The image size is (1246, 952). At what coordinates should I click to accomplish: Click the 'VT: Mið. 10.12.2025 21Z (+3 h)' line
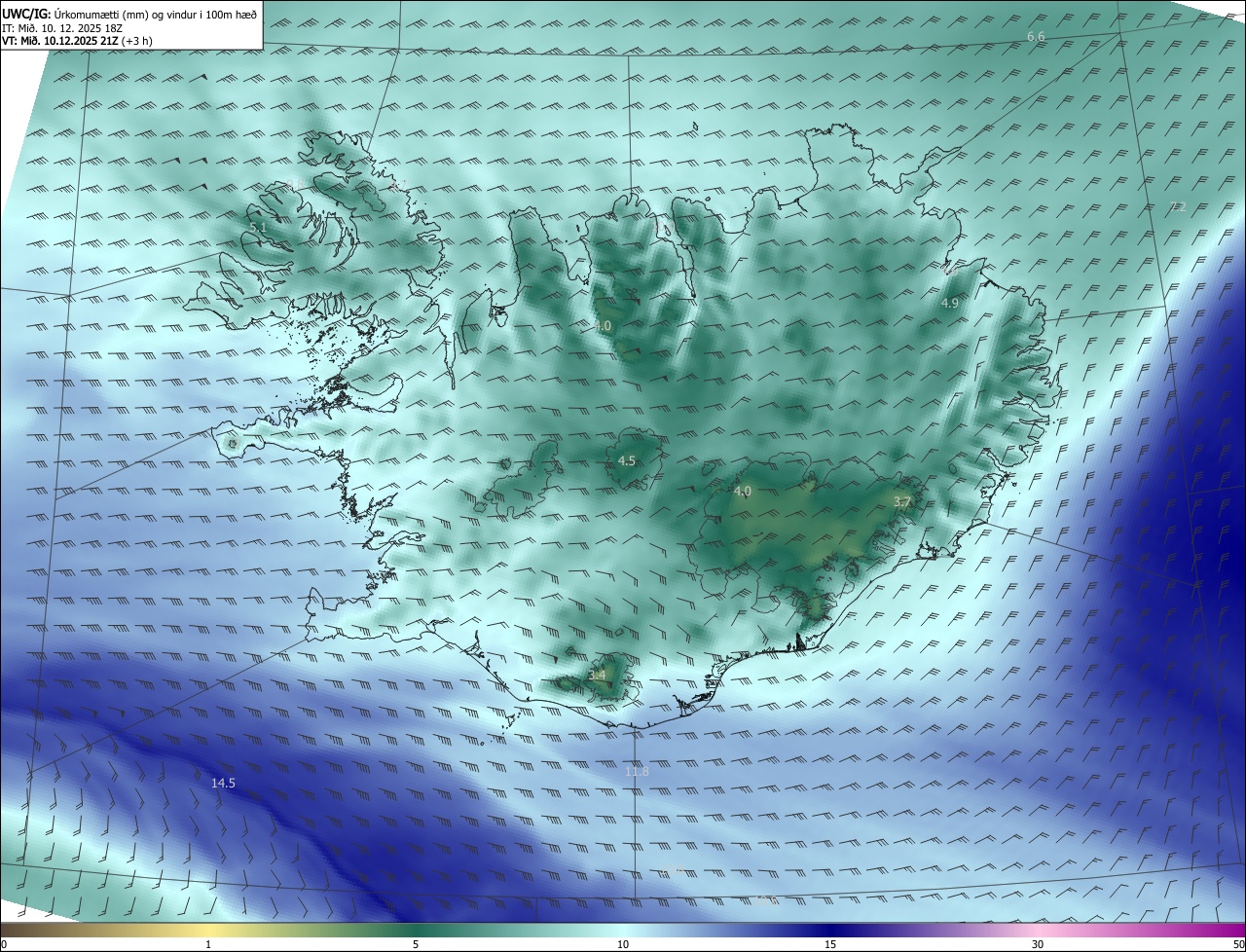point(77,41)
